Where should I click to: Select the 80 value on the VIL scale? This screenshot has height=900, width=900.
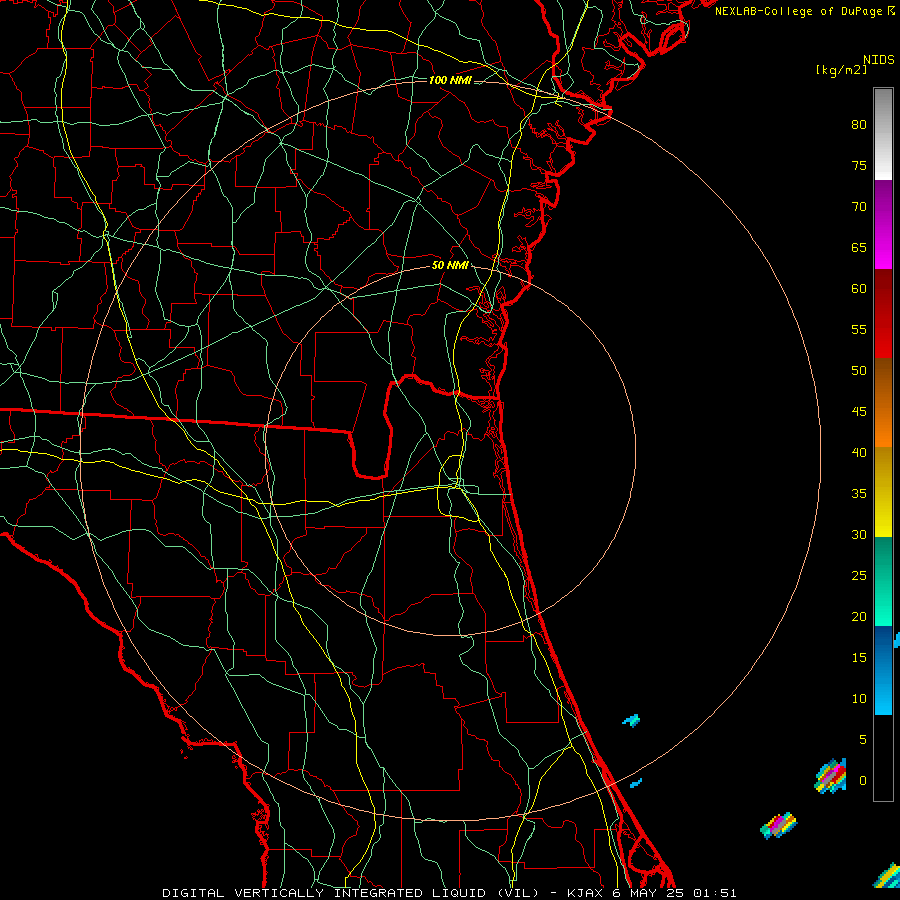[859, 125]
